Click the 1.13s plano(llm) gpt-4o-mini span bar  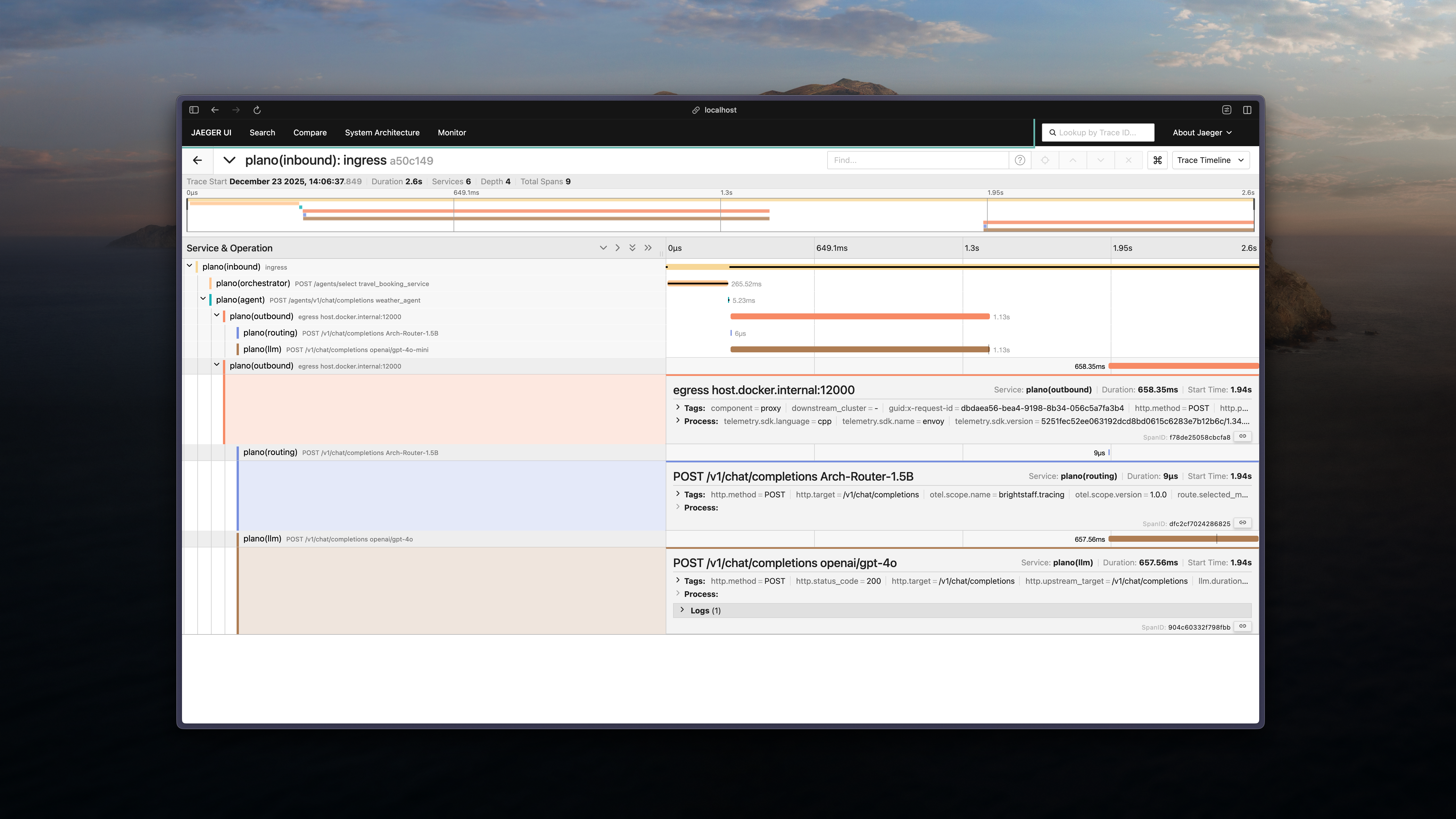(x=859, y=350)
